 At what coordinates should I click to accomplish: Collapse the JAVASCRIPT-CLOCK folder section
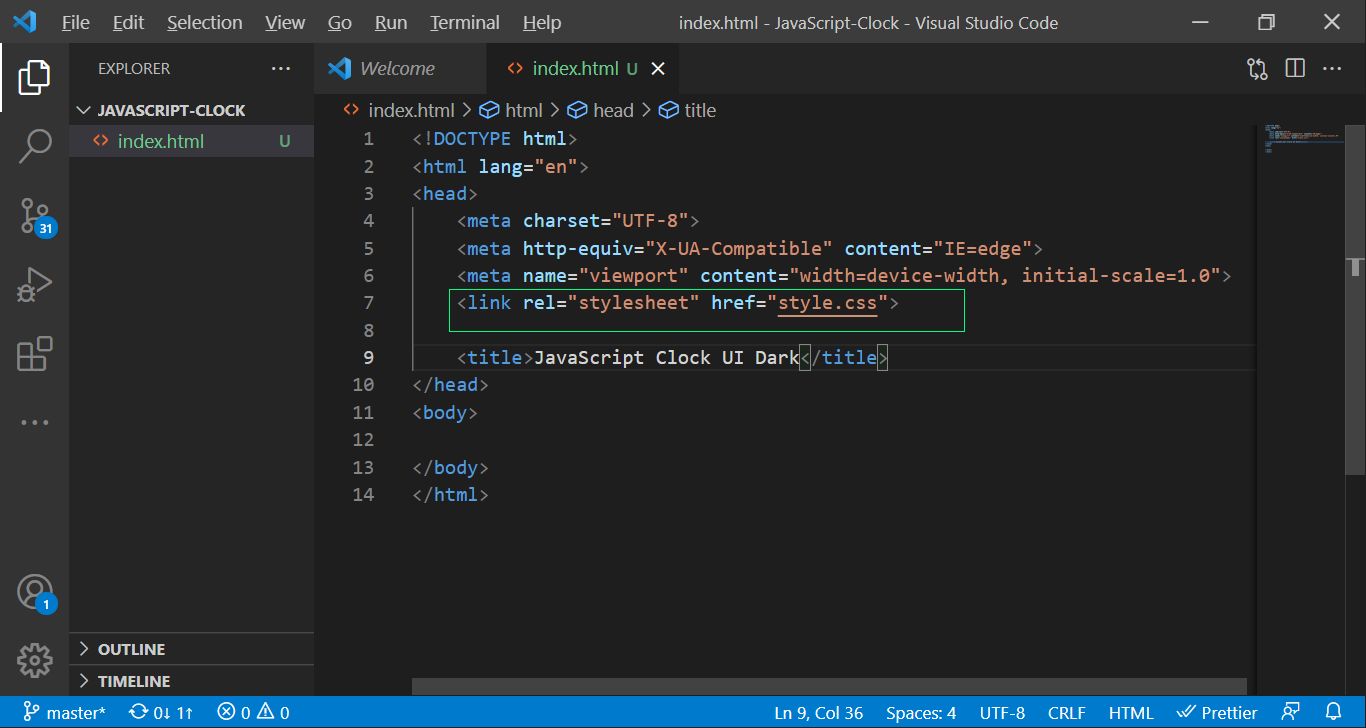tap(192, 110)
